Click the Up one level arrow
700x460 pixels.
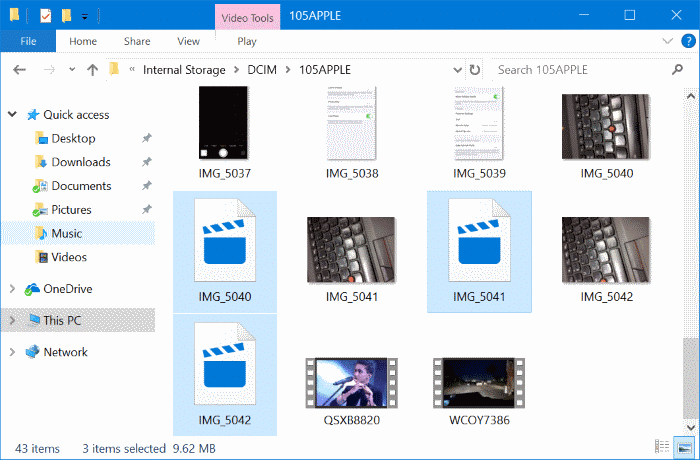tap(92, 70)
